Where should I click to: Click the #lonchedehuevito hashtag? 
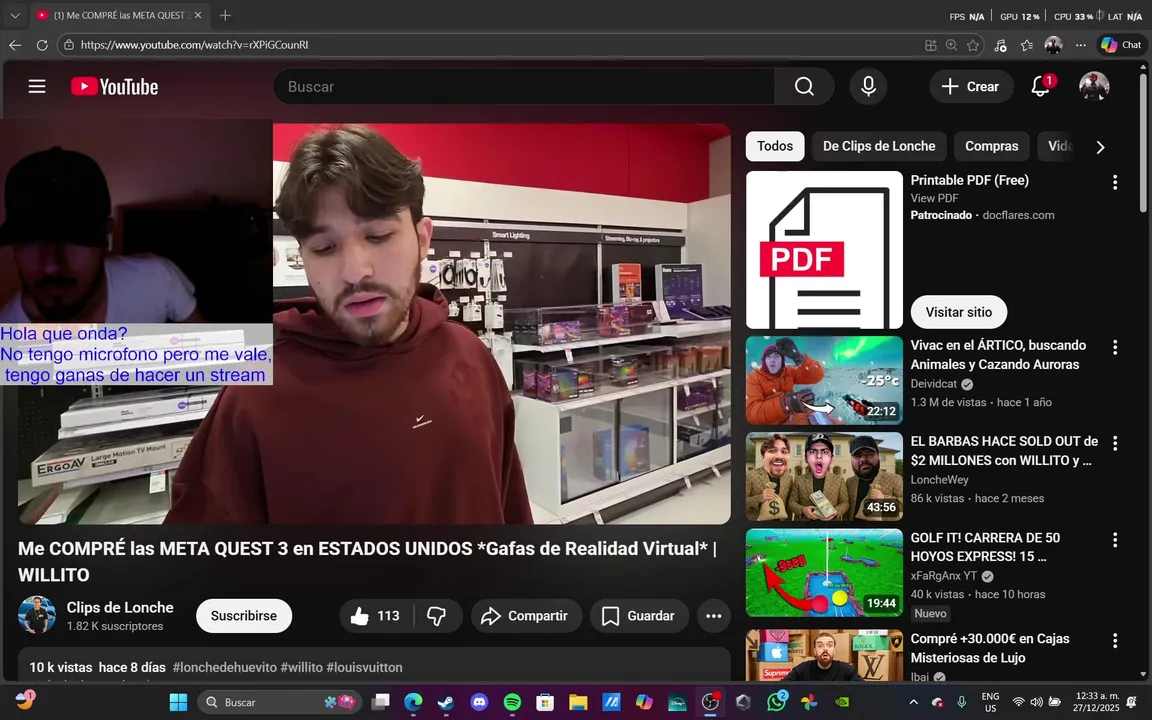pyautogui.click(x=224, y=667)
